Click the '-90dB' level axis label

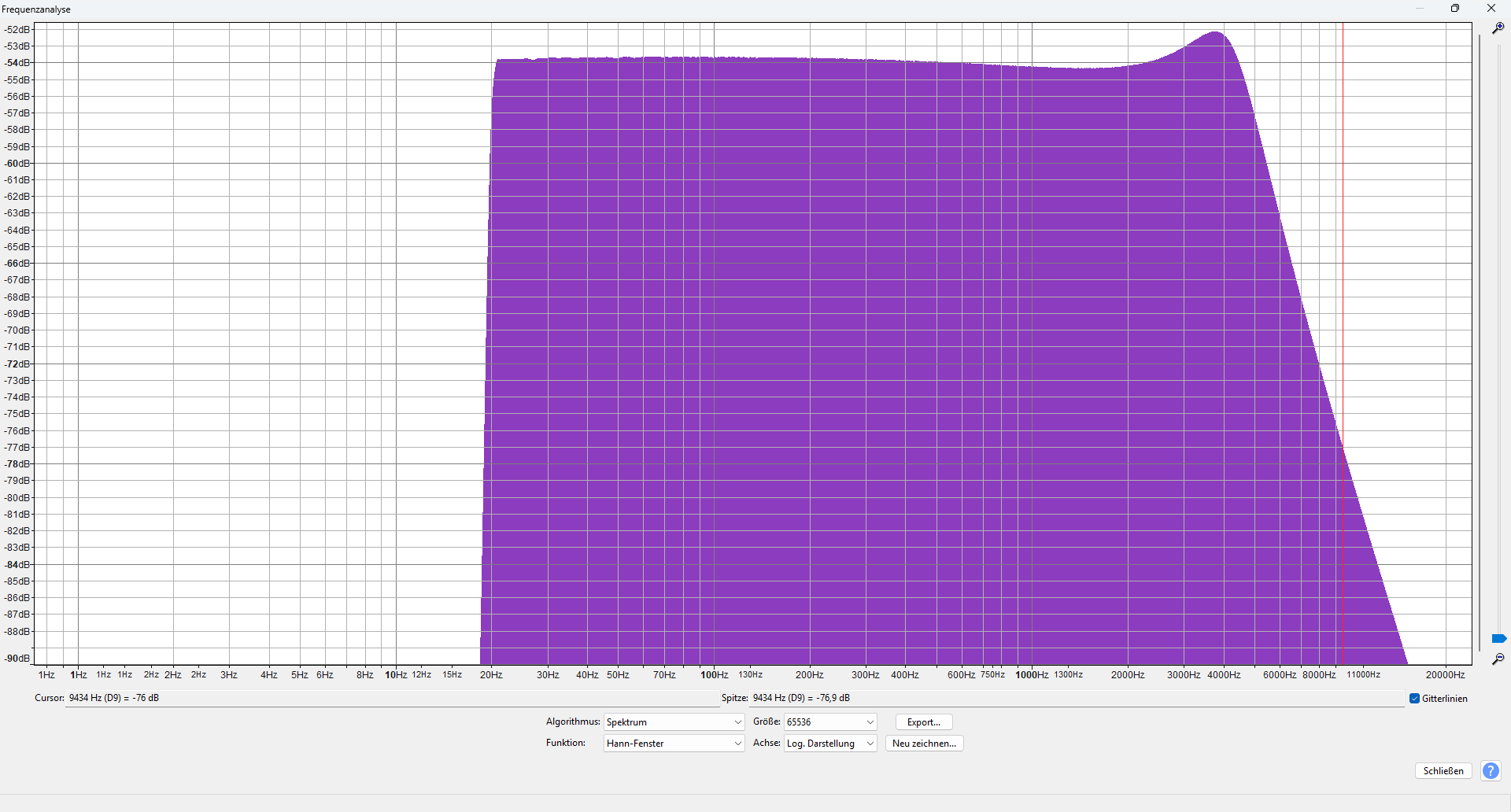(17, 659)
